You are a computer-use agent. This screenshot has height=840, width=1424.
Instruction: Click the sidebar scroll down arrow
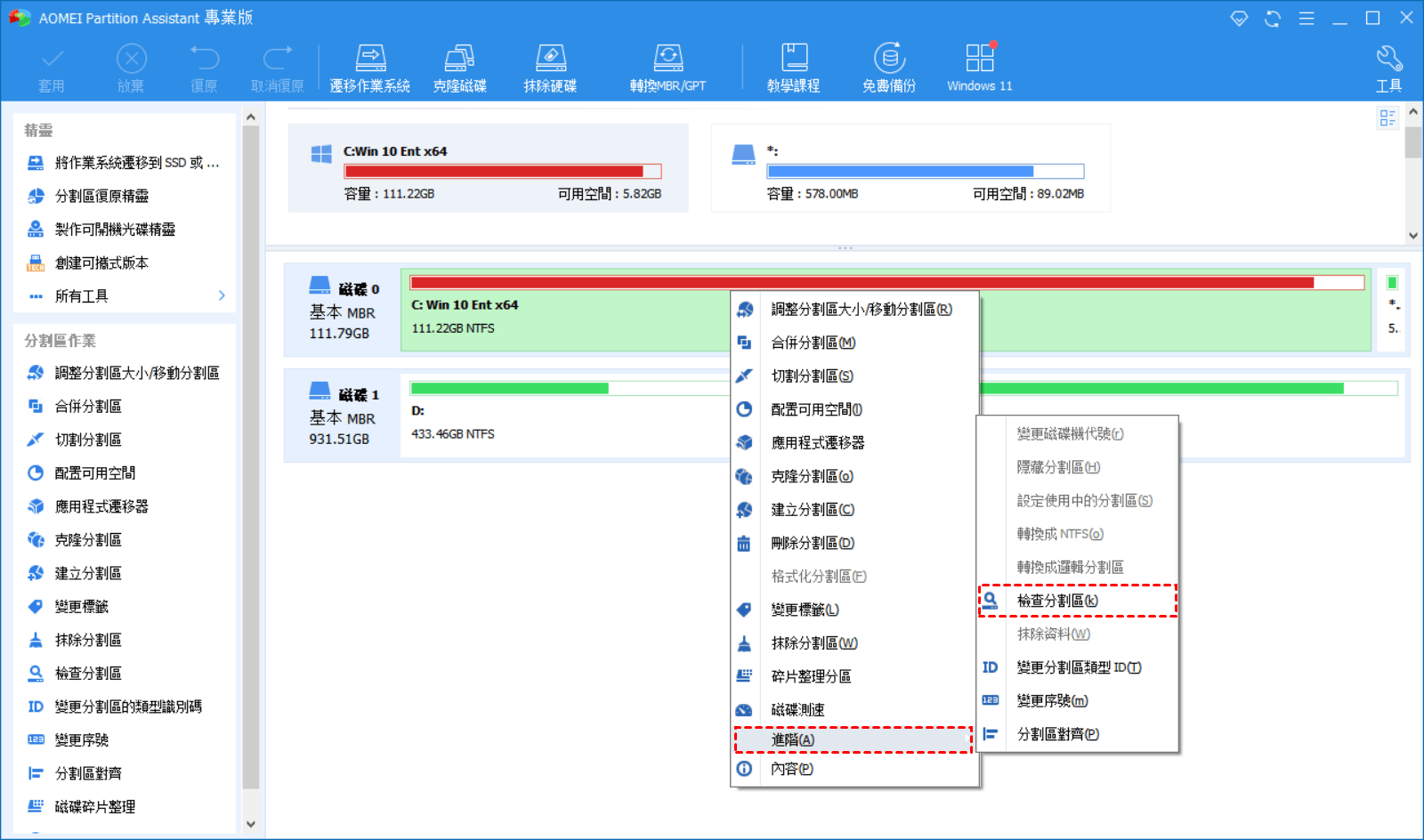(x=250, y=824)
